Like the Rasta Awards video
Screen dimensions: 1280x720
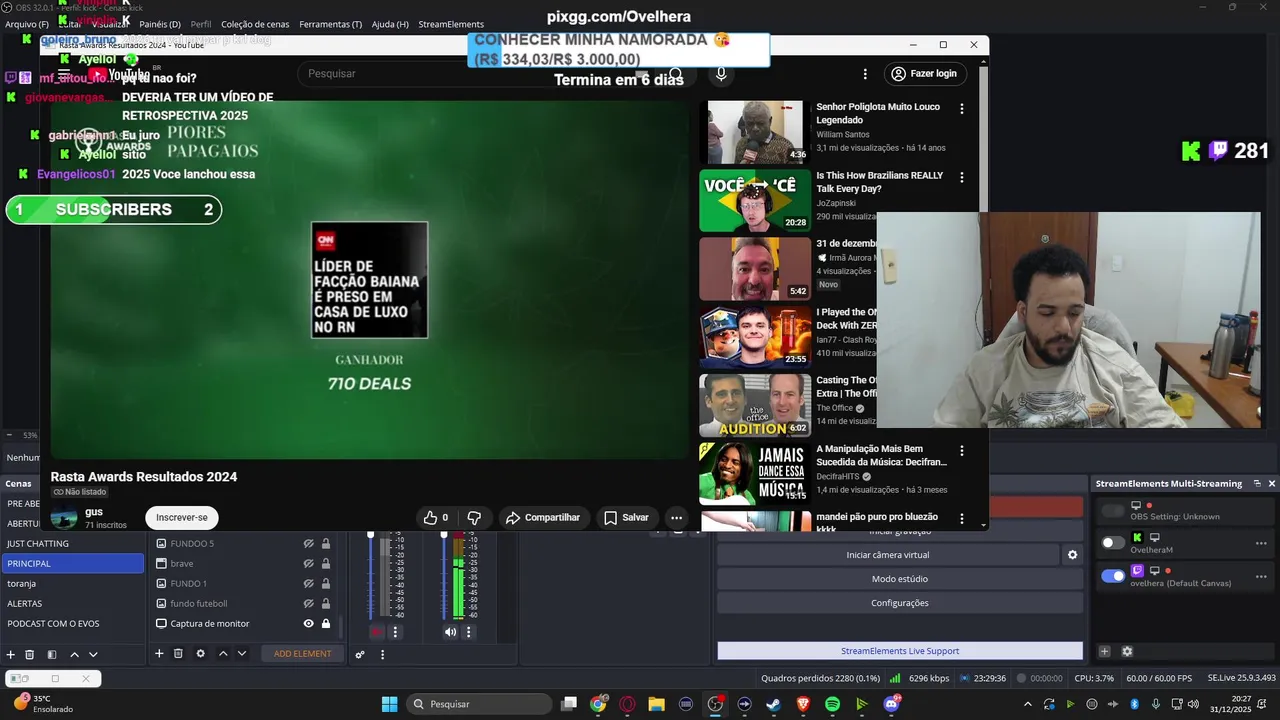click(436, 518)
